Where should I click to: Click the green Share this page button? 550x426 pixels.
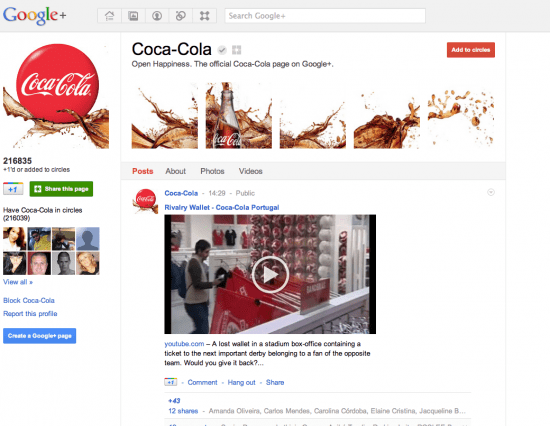point(61,189)
